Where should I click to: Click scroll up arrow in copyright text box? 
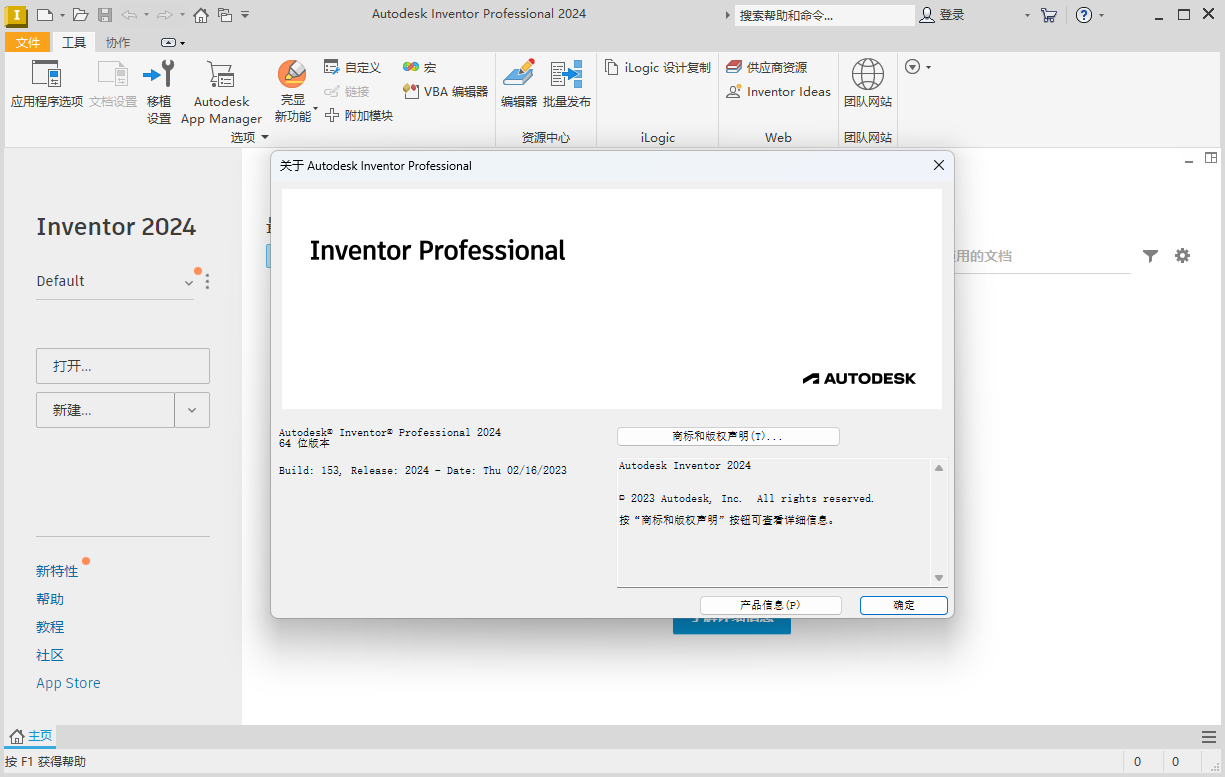(939, 467)
